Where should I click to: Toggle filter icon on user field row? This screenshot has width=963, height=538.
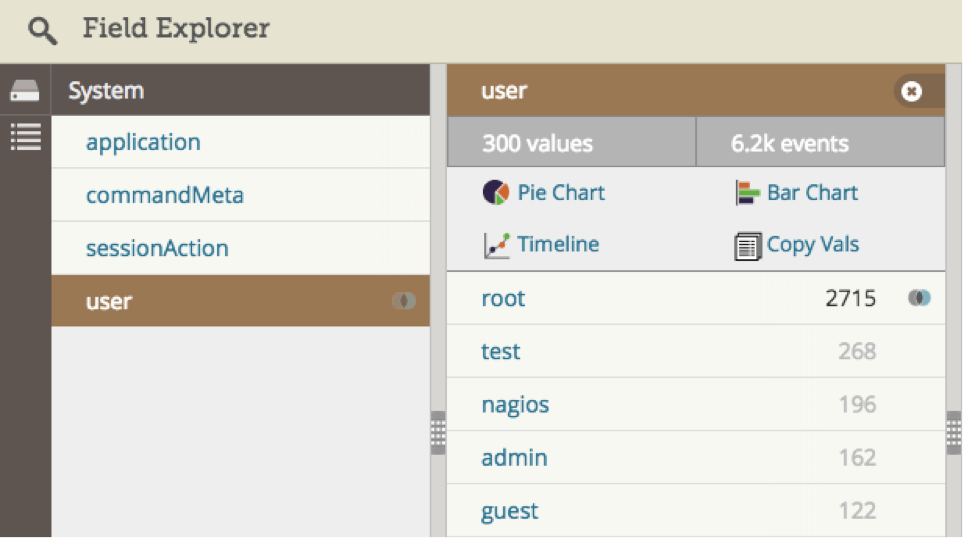pos(404,301)
